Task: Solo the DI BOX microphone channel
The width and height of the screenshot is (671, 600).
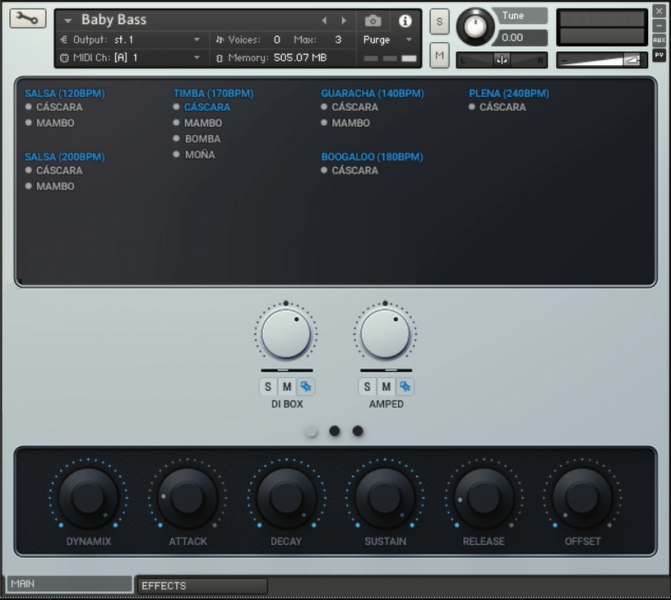Action: click(268, 387)
